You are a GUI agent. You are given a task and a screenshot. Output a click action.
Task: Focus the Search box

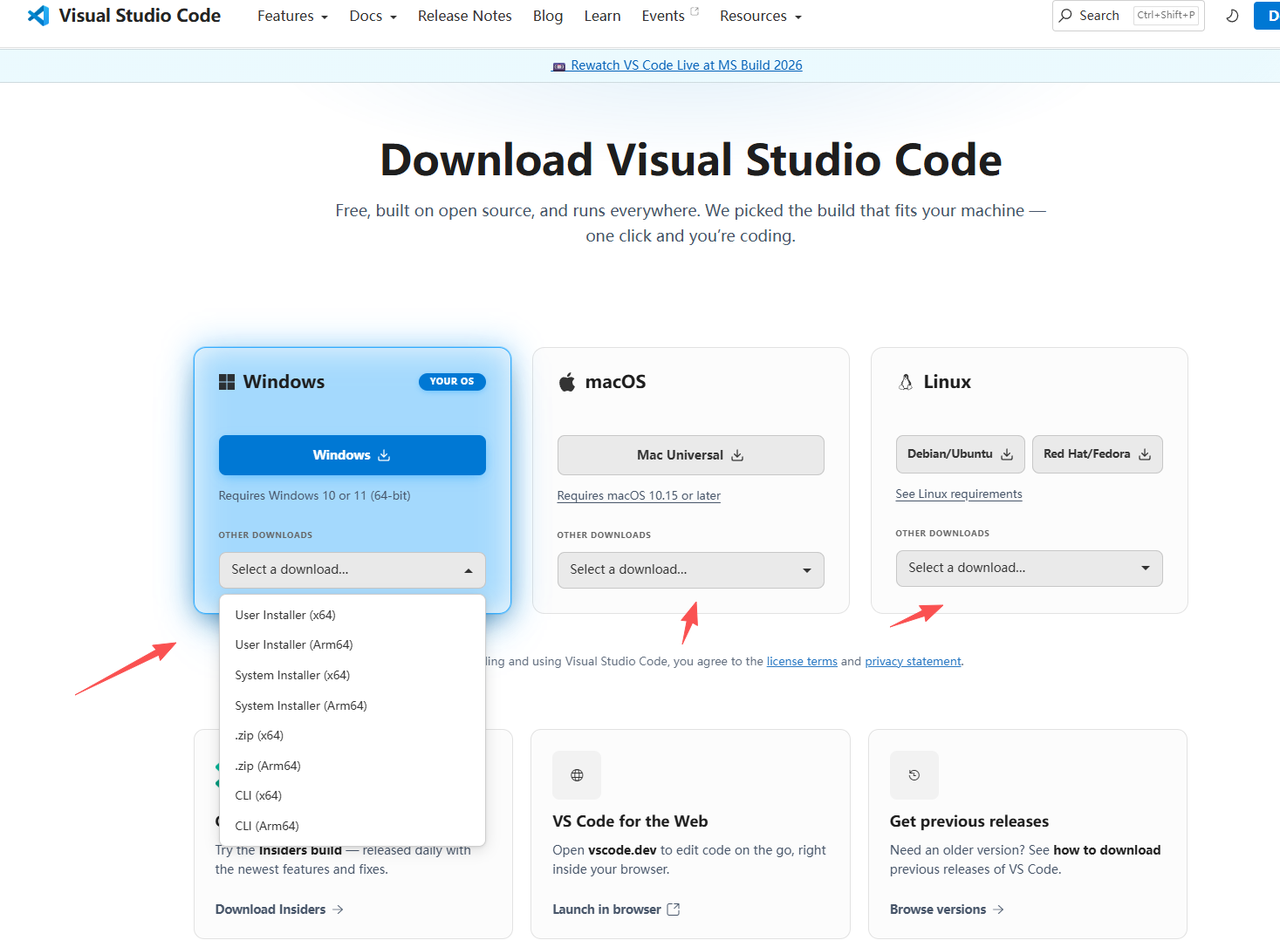(x=1128, y=16)
